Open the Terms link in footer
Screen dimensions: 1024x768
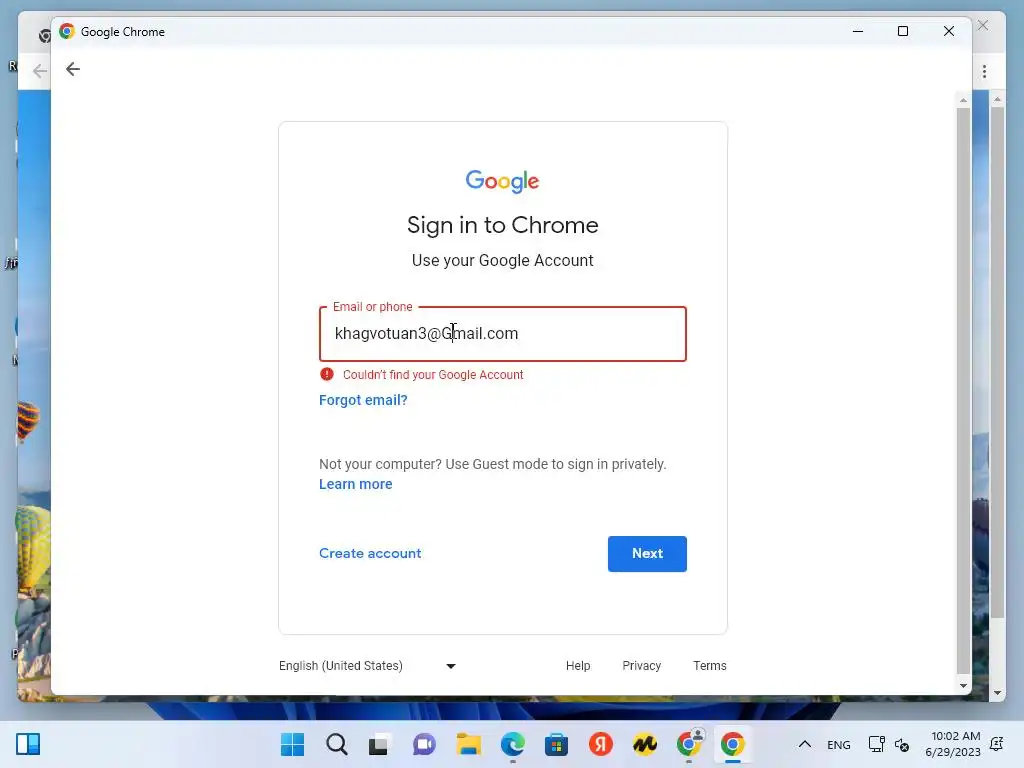[x=710, y=665]
